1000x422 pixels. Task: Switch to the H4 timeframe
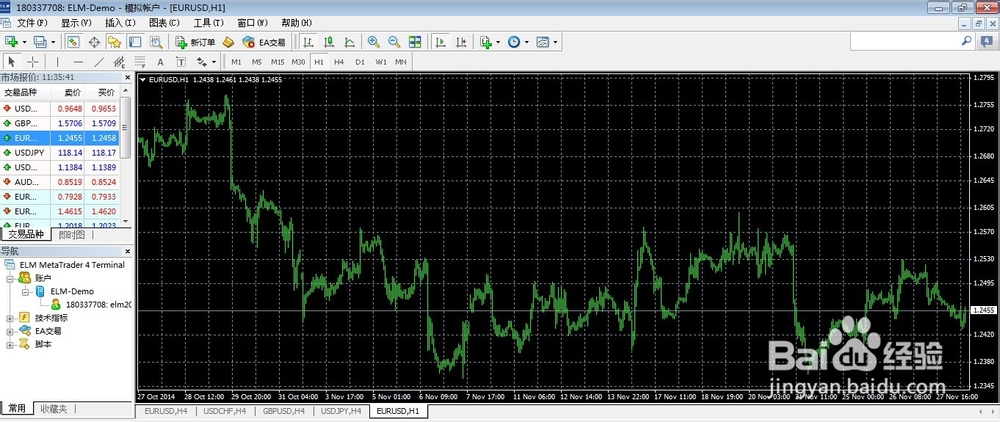[x=339, y=62]
